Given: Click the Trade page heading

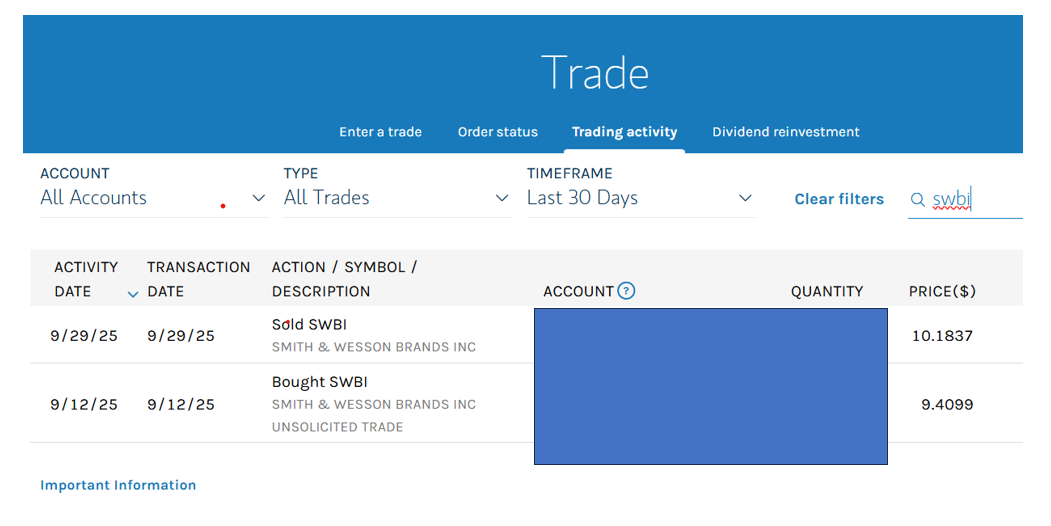Looking at the screenshot, I should (595, 72).
